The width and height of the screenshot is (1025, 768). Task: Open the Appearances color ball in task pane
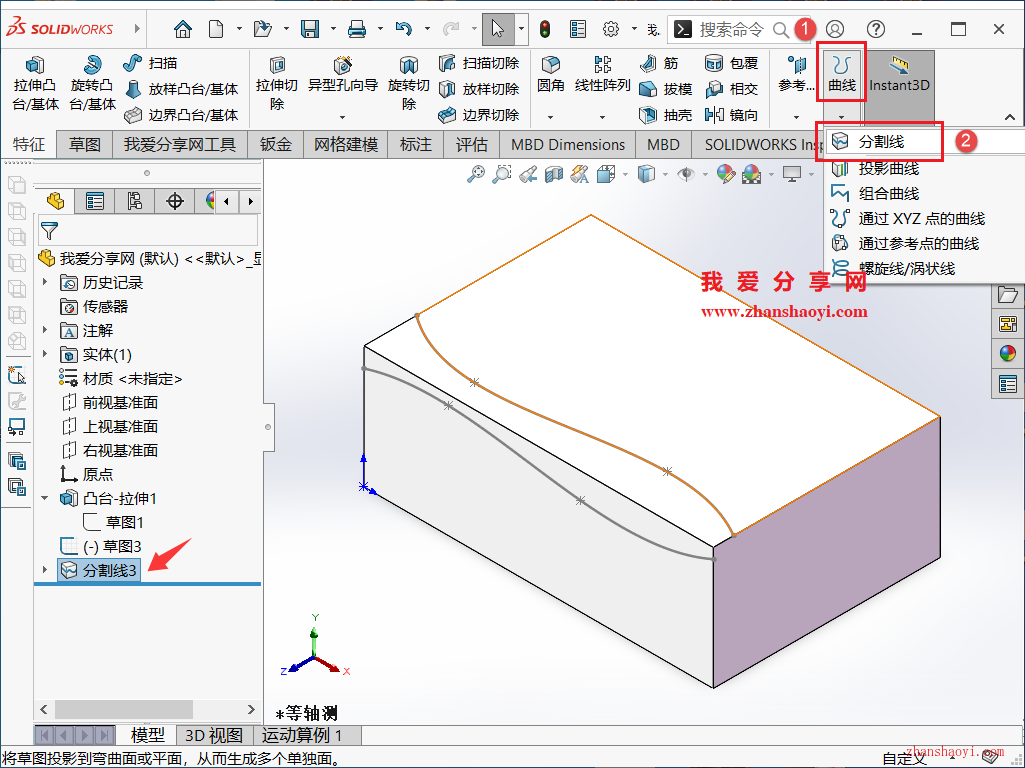coord(1007,354)
